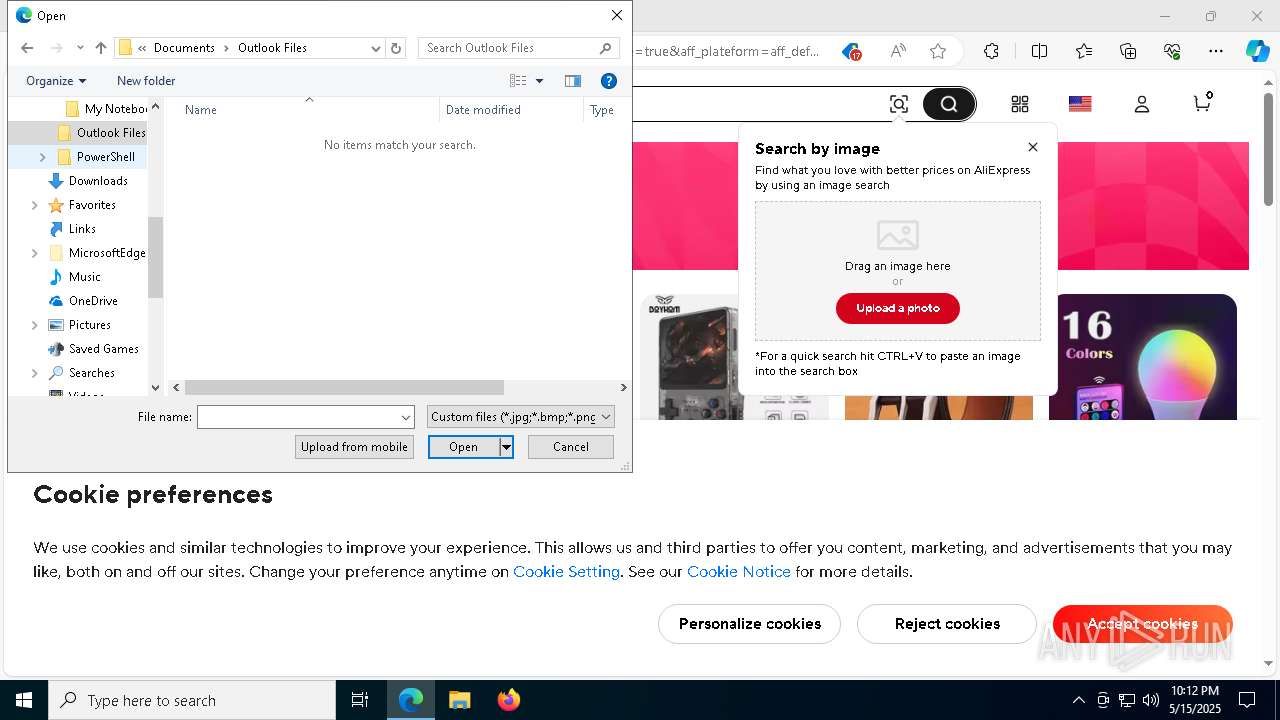This screenshot has width=1280, height=720.
Task: Click the horizontal scrollbar in the file list
Action: (x=344, y=387)
